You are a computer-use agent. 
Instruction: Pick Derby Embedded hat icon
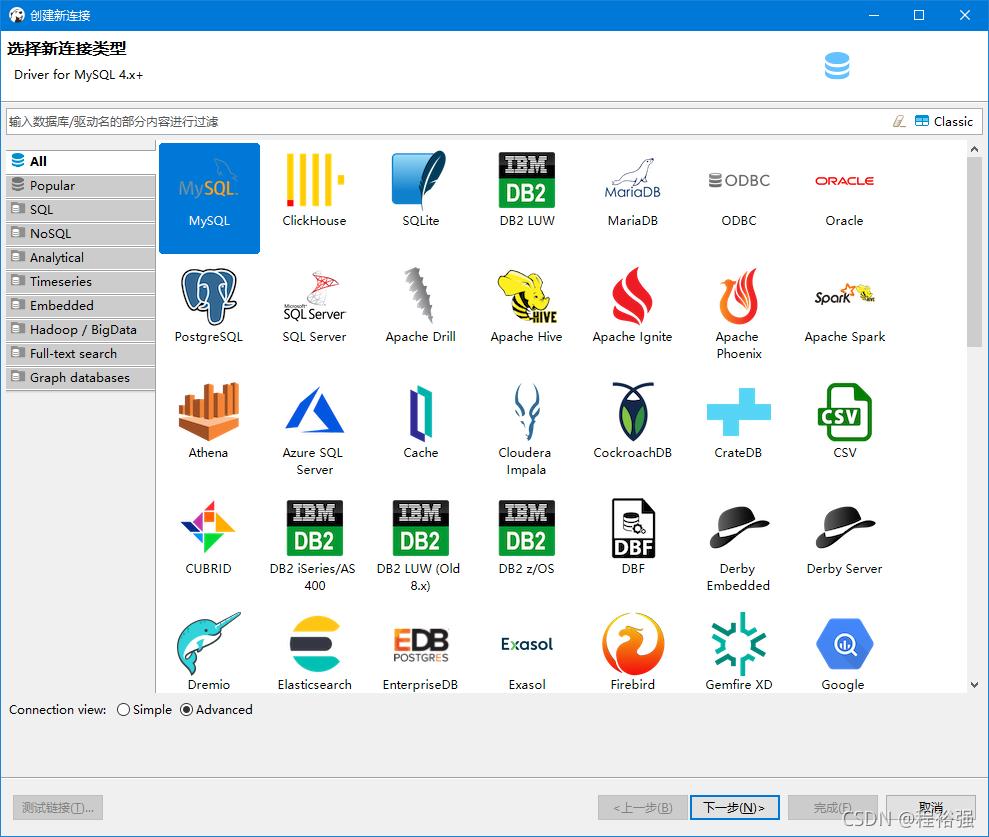pyautogui.click(x=739, y=527)
